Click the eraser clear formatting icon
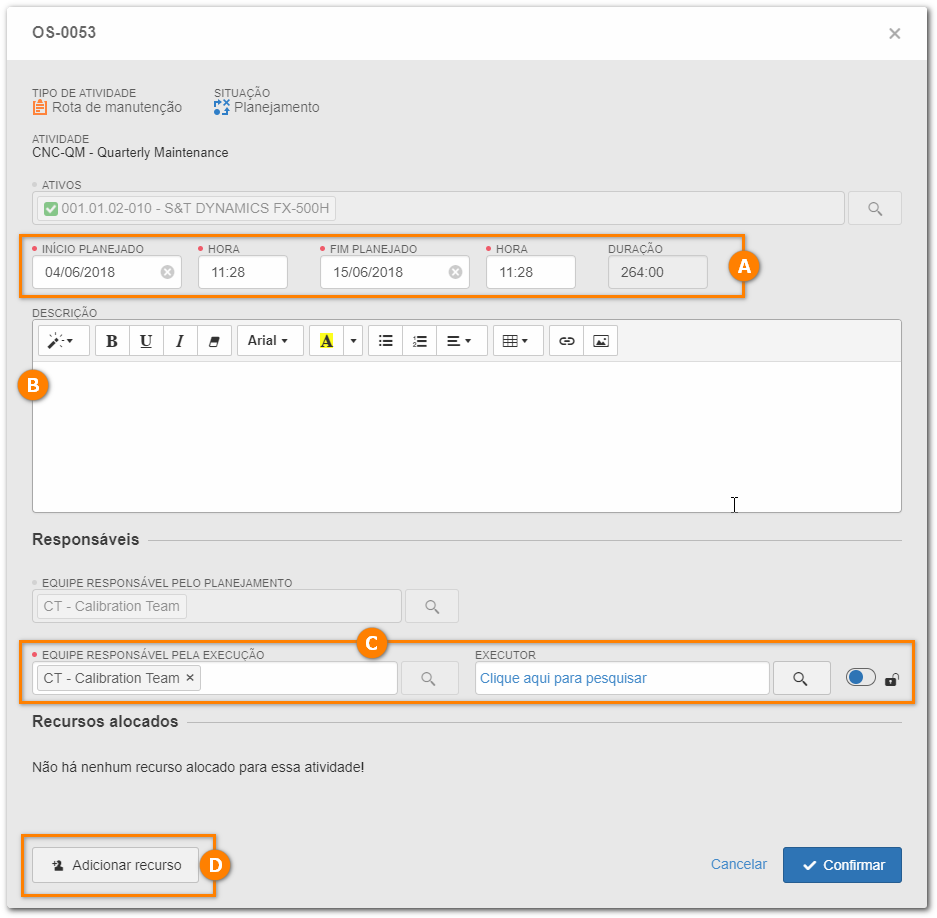Image resolution: width=937 pixels, height=918 pixels. pos(214,341)
